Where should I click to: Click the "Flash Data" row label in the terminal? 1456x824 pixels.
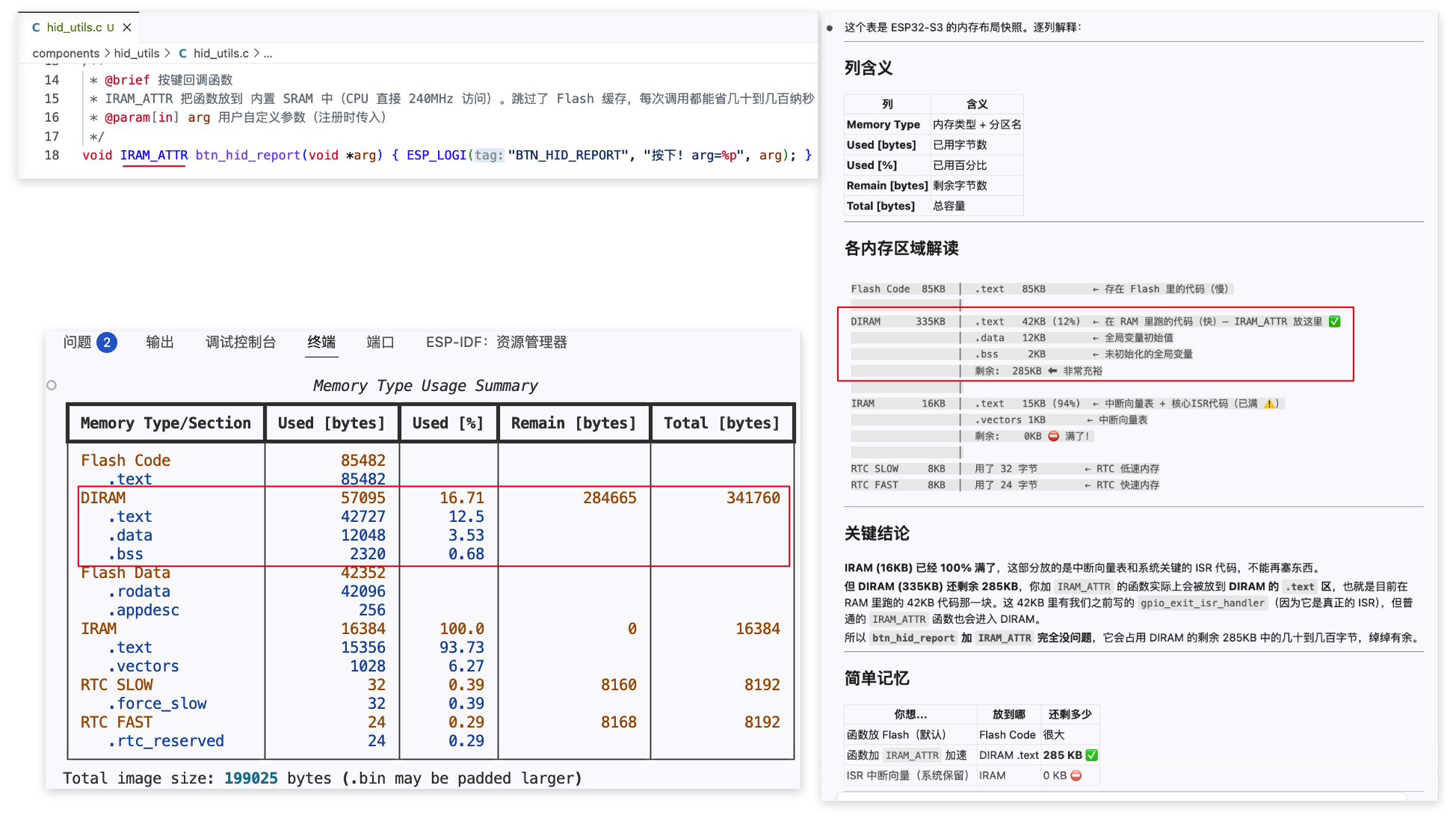[x=126, y=573]
